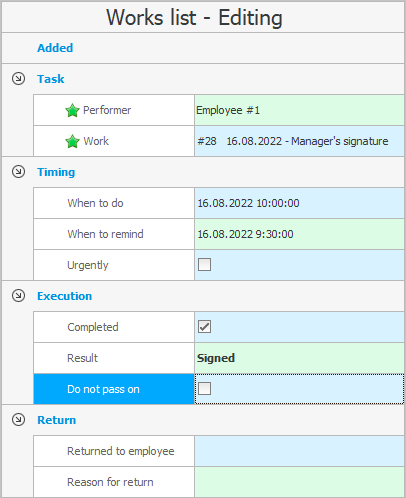The image size is (406, 498).
Task: Click the empty Returned to employee field
Action: point(299,451)
